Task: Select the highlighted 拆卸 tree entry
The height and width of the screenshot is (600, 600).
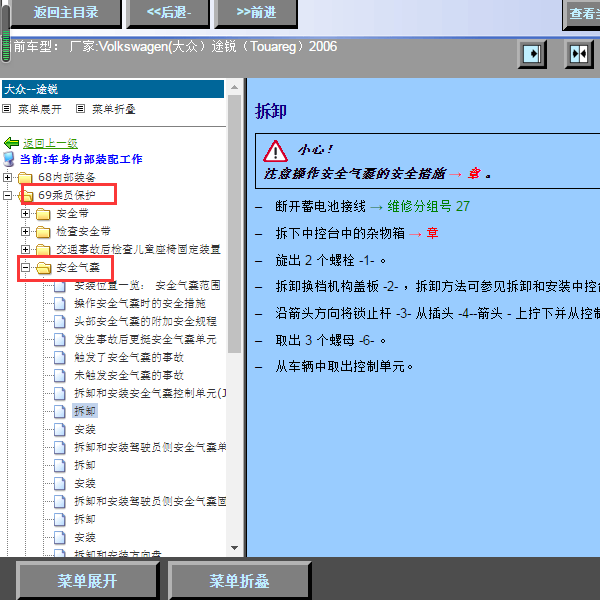Action: pos(85,411)
